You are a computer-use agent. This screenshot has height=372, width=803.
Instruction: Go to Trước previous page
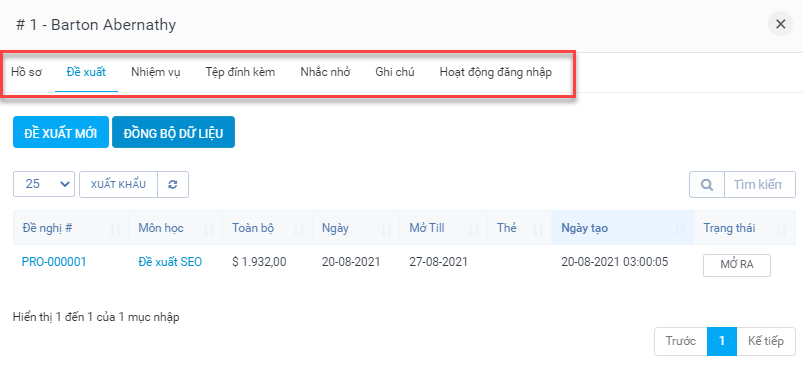coord(681,341)
